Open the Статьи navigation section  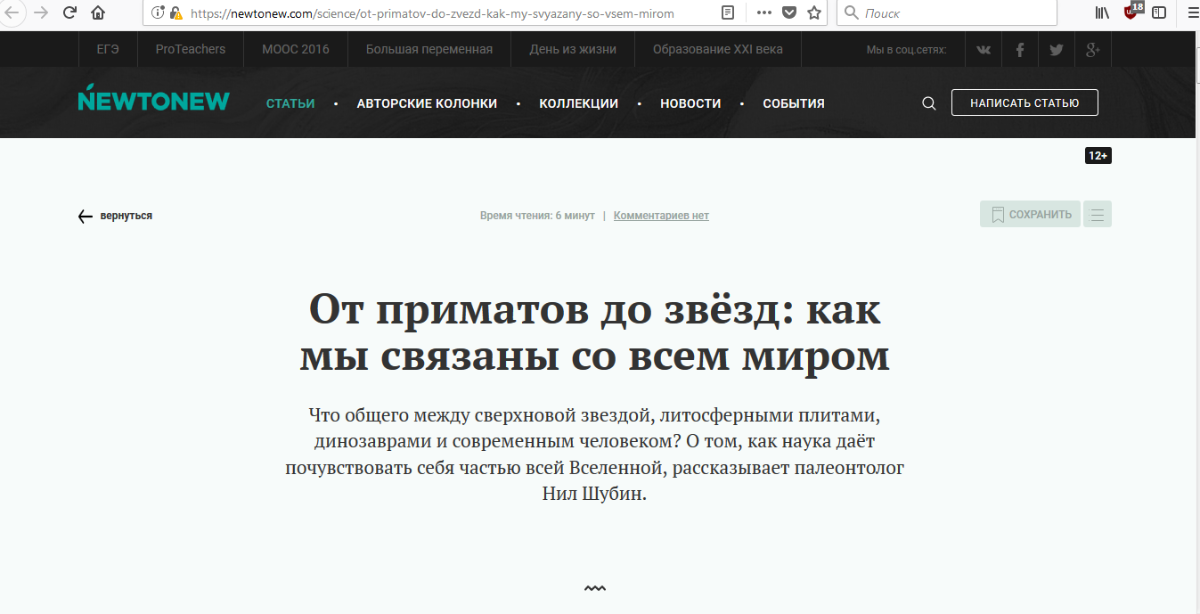(x=290, y=103)
